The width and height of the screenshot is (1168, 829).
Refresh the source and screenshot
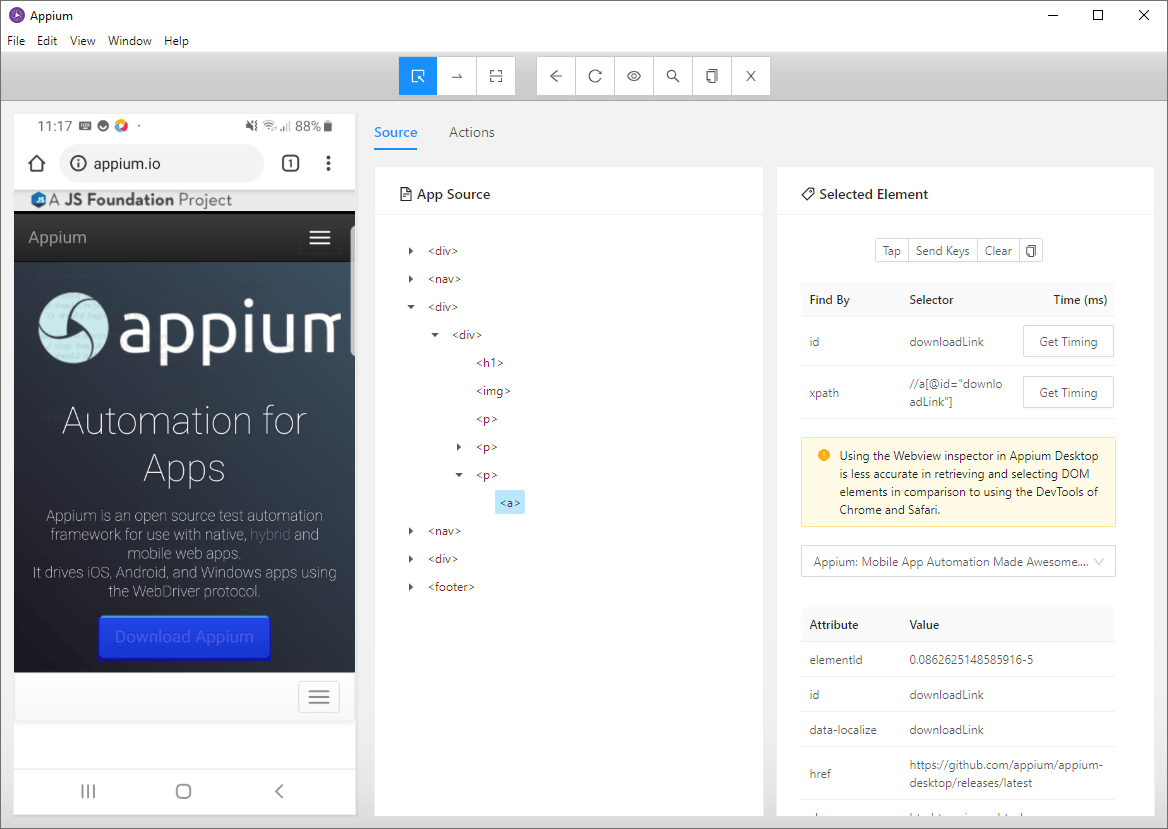[x=594, y=76]
